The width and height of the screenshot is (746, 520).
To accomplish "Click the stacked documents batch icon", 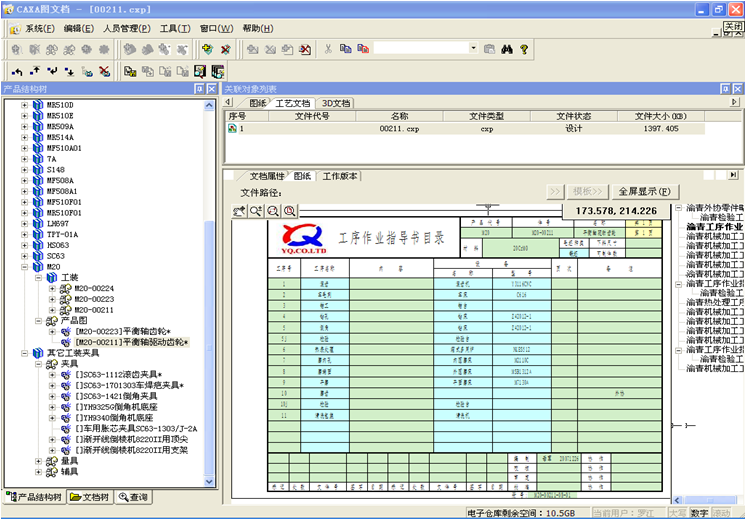I will pos(217,72).
